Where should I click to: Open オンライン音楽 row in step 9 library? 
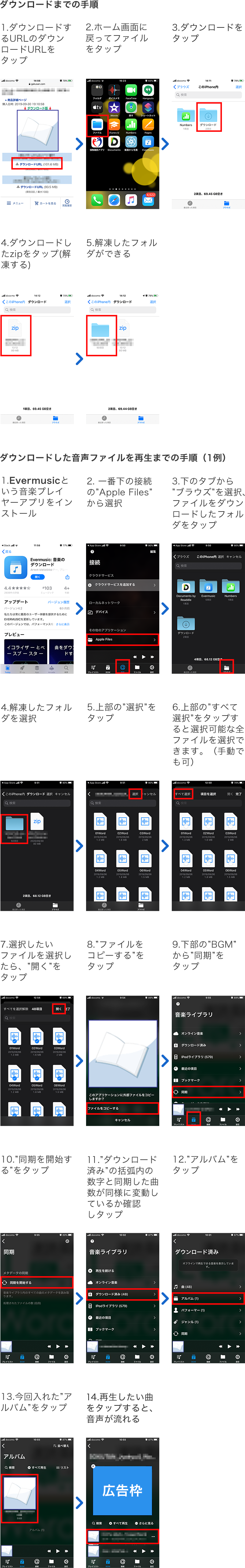point(208,1033)
